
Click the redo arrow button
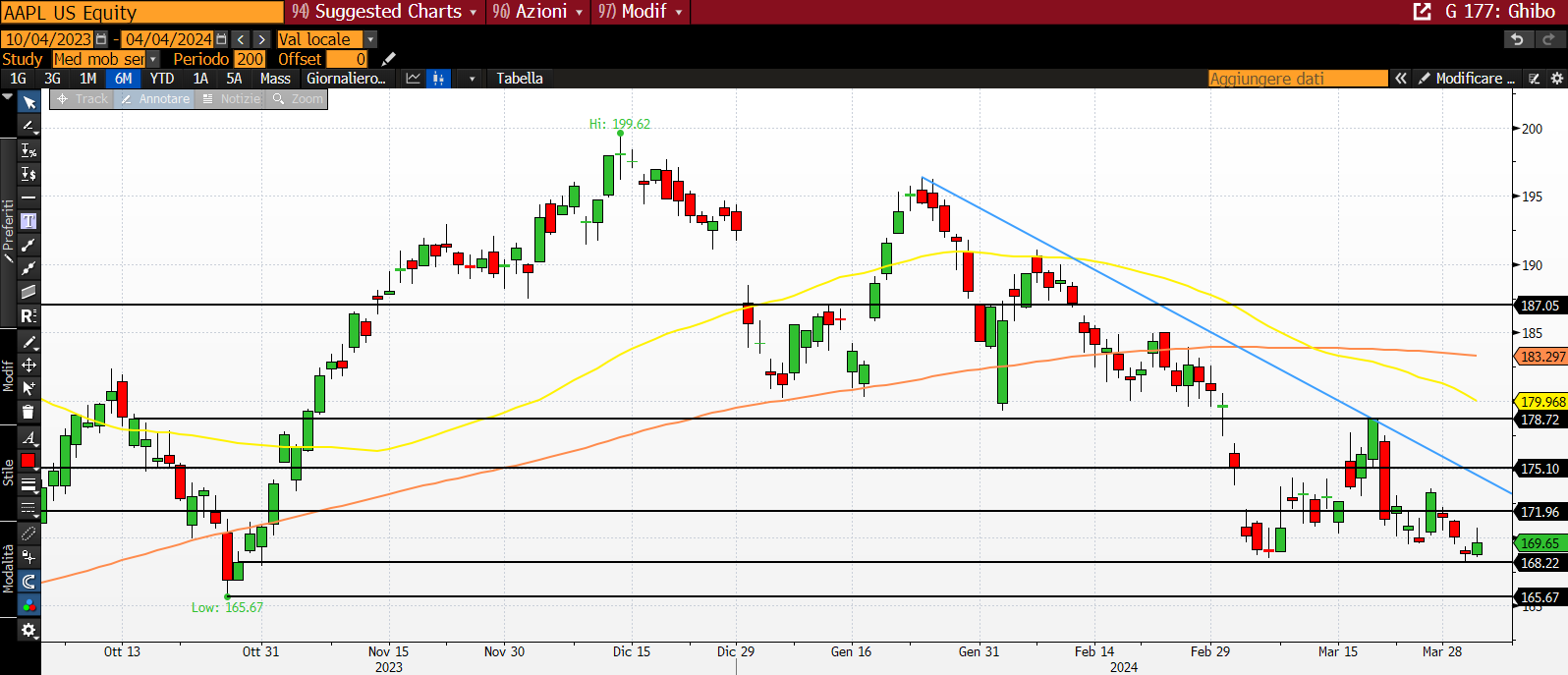pos(1549,39)
